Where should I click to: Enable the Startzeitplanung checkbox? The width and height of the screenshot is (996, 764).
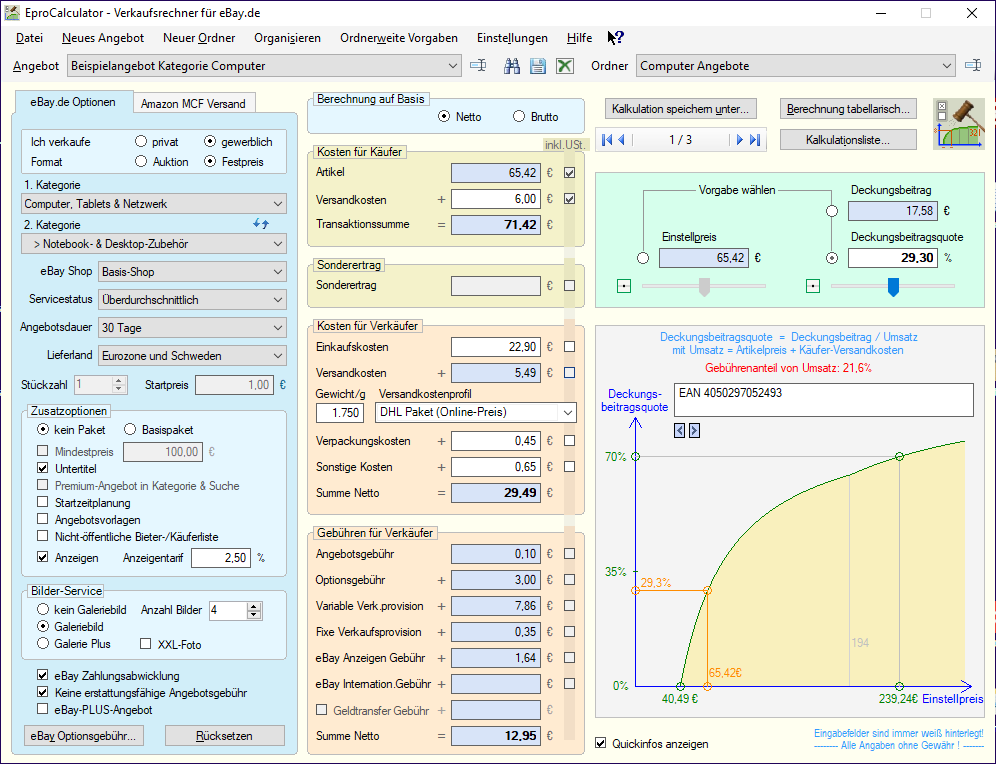pos(42,502)
